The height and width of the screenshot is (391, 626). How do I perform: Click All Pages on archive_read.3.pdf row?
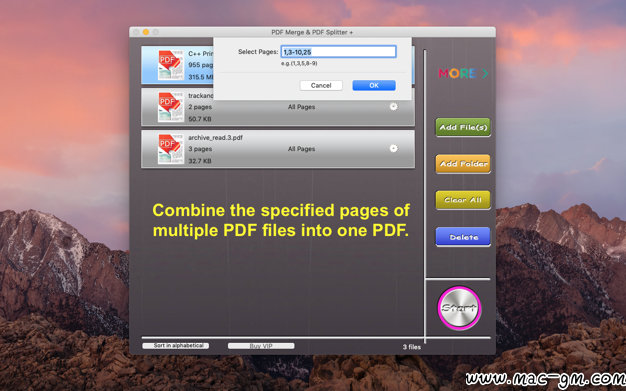[x=301, y=149]
